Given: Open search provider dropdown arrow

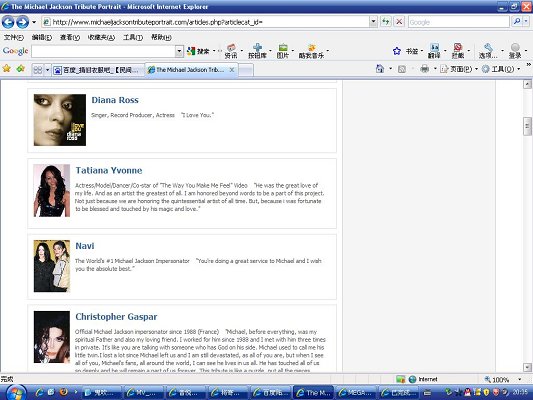Looking at the screenshot, I should tap(526, 22).
